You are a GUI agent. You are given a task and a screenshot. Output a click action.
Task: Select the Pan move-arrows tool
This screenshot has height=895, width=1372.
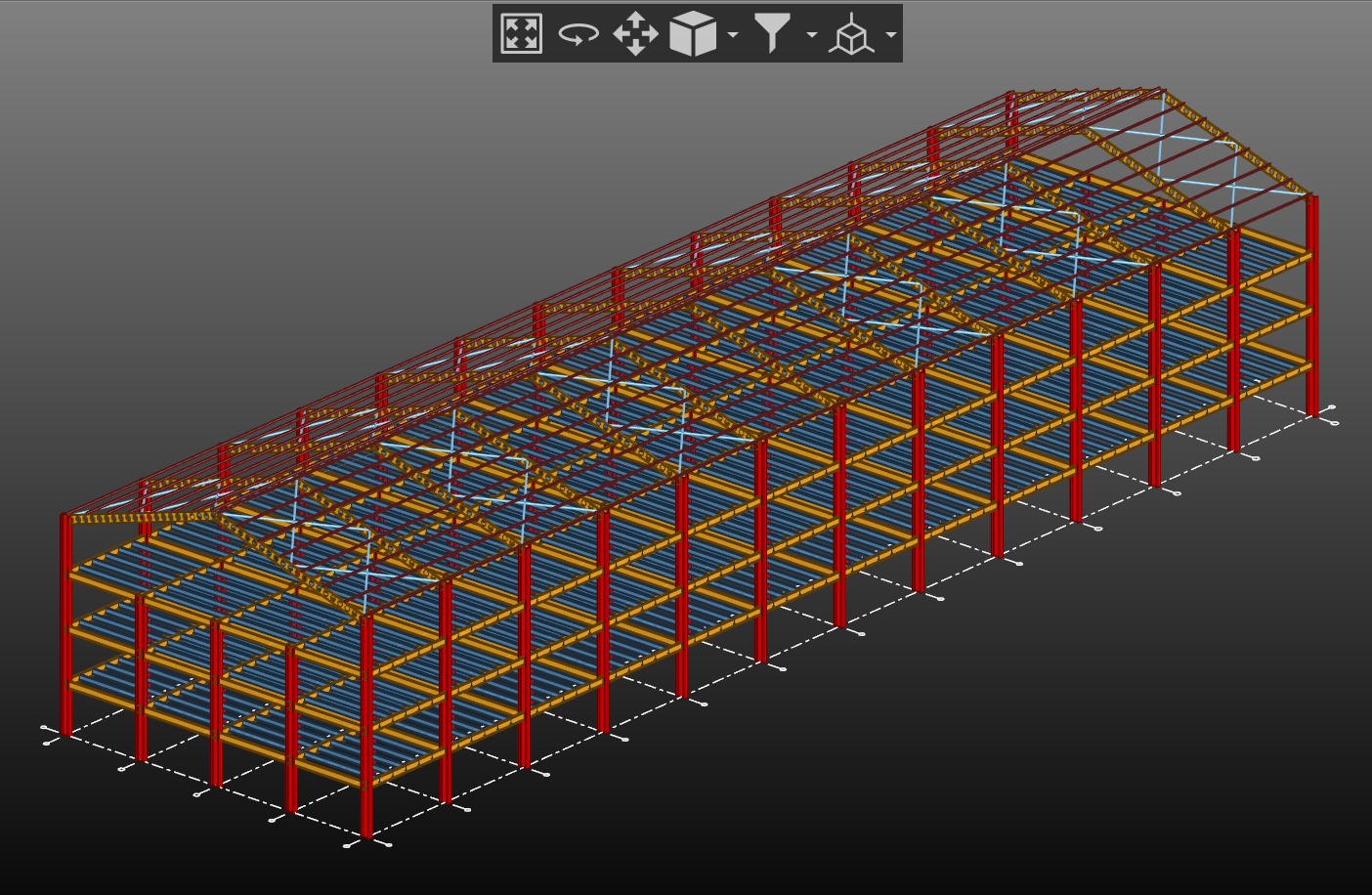click(x=635, y=33)
